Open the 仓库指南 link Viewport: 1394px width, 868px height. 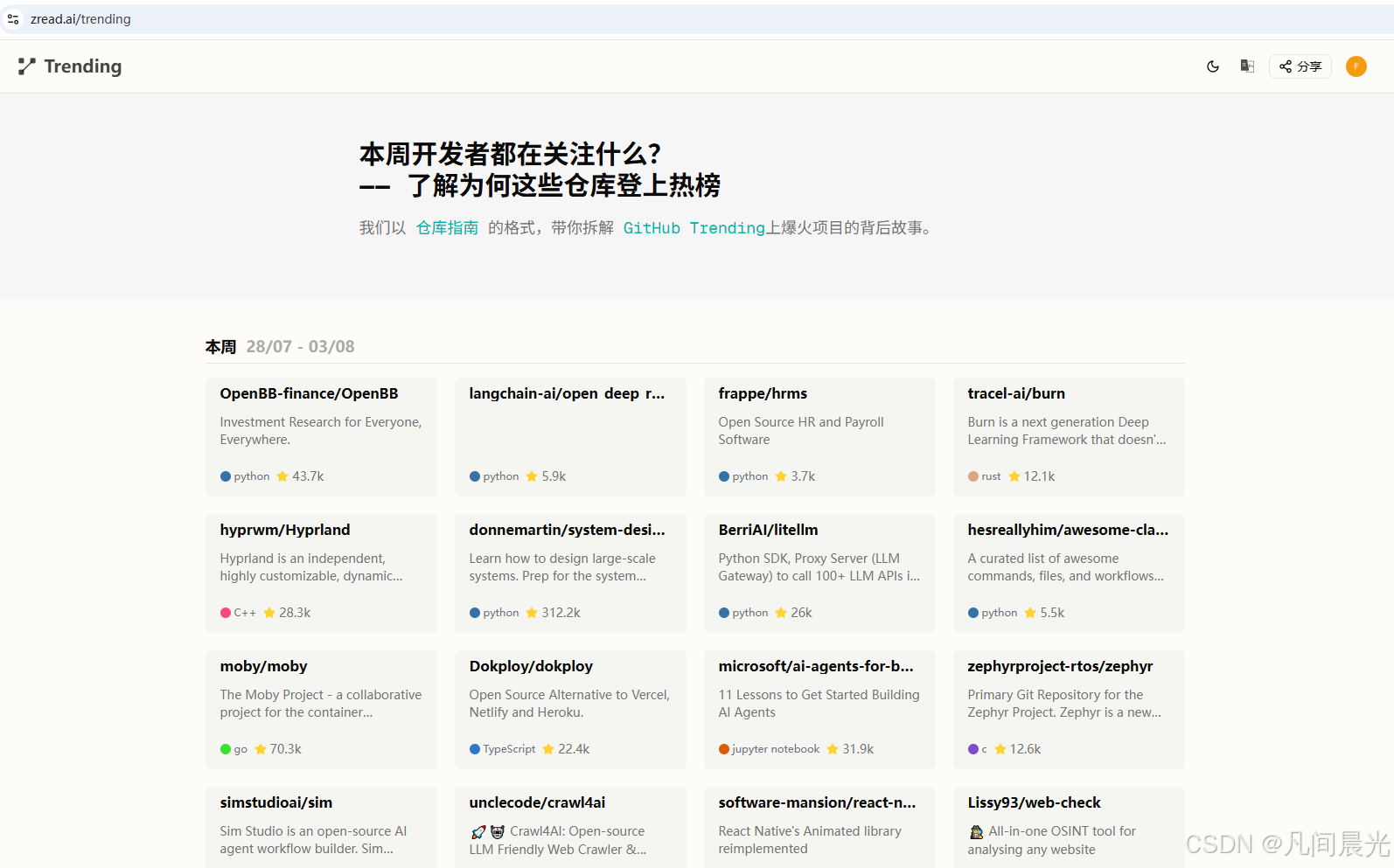[x=447, y=228]
